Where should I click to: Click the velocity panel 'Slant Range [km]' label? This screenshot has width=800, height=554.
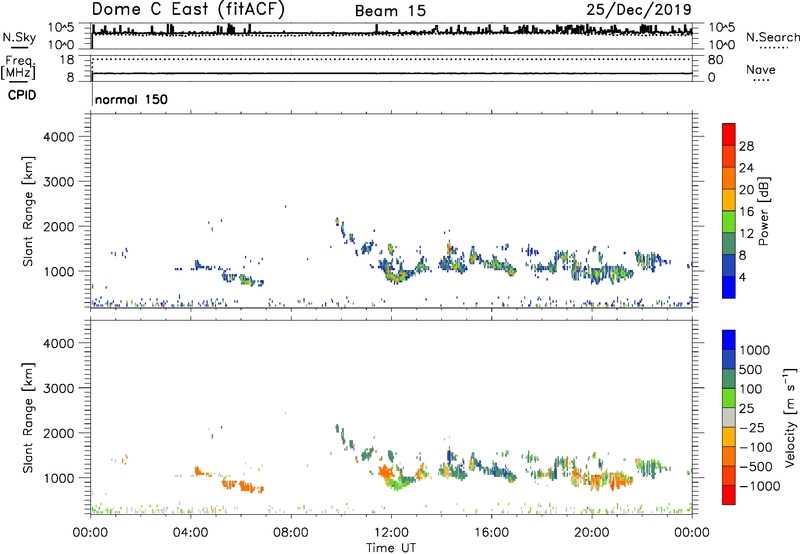[x=28, y=417]
